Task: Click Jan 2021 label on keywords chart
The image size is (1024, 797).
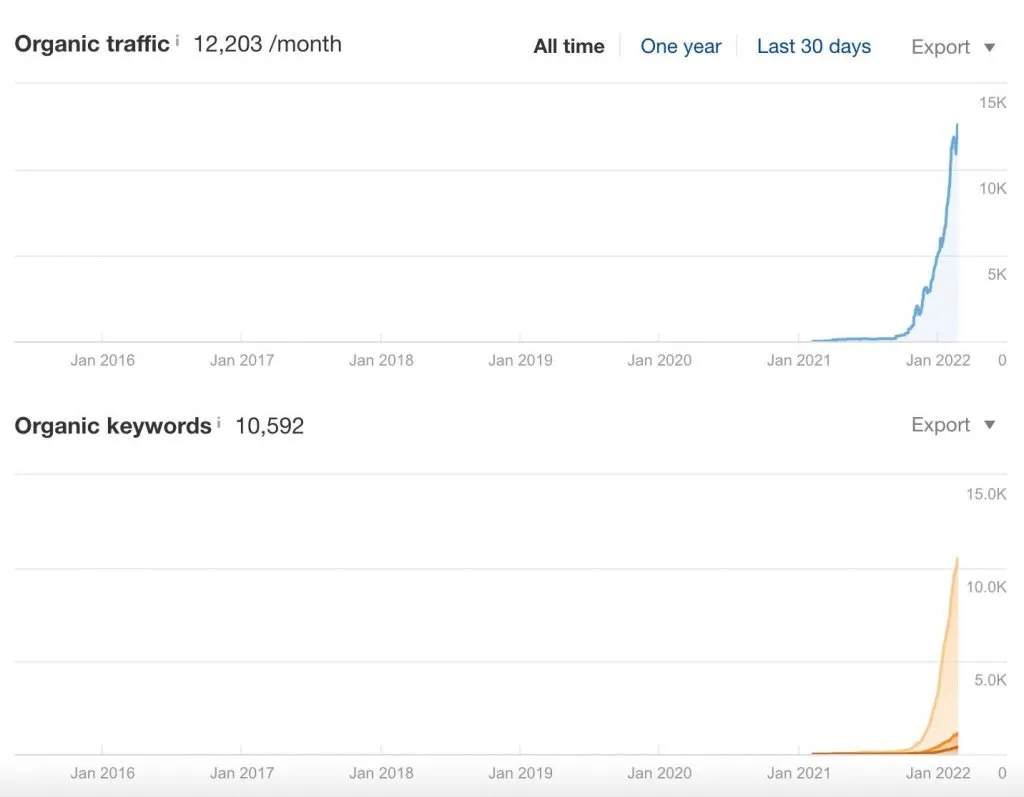Action: [799, 773]
